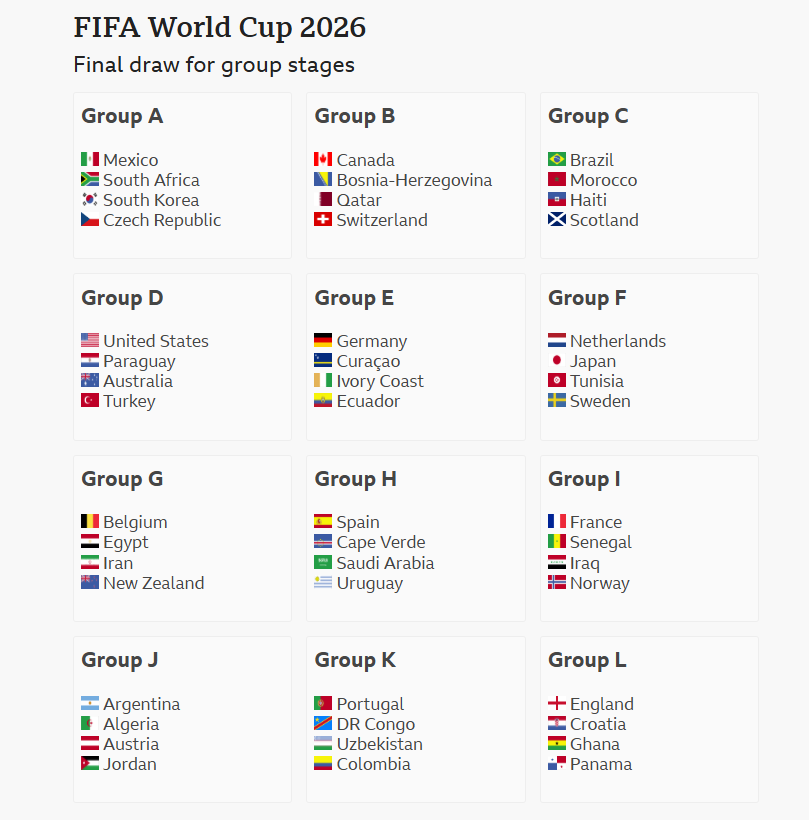
Task: Click the Group K heading
Action: pyautogui.click(x=355, y=660)
